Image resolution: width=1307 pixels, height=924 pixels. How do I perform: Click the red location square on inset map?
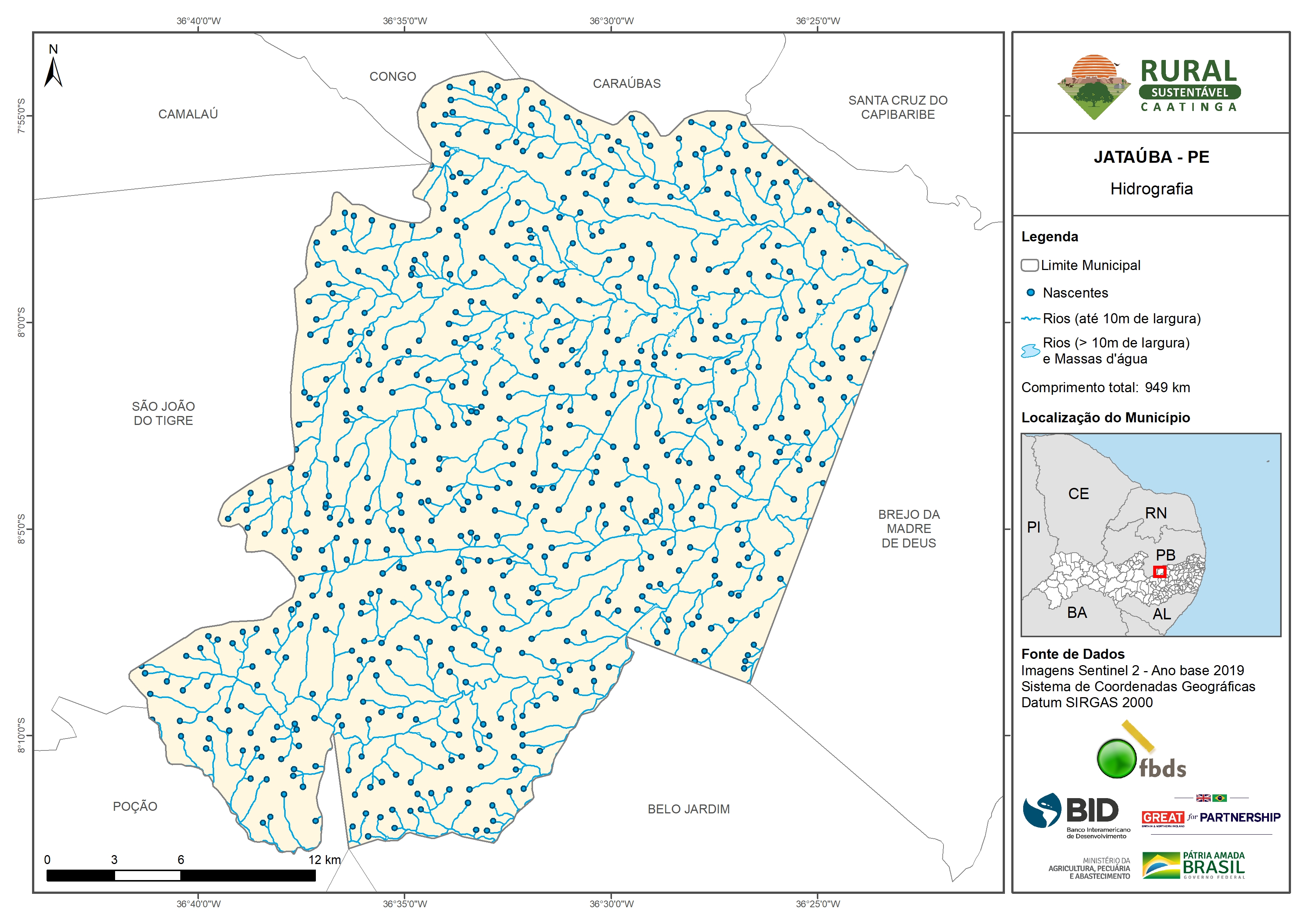point(1159,572)
